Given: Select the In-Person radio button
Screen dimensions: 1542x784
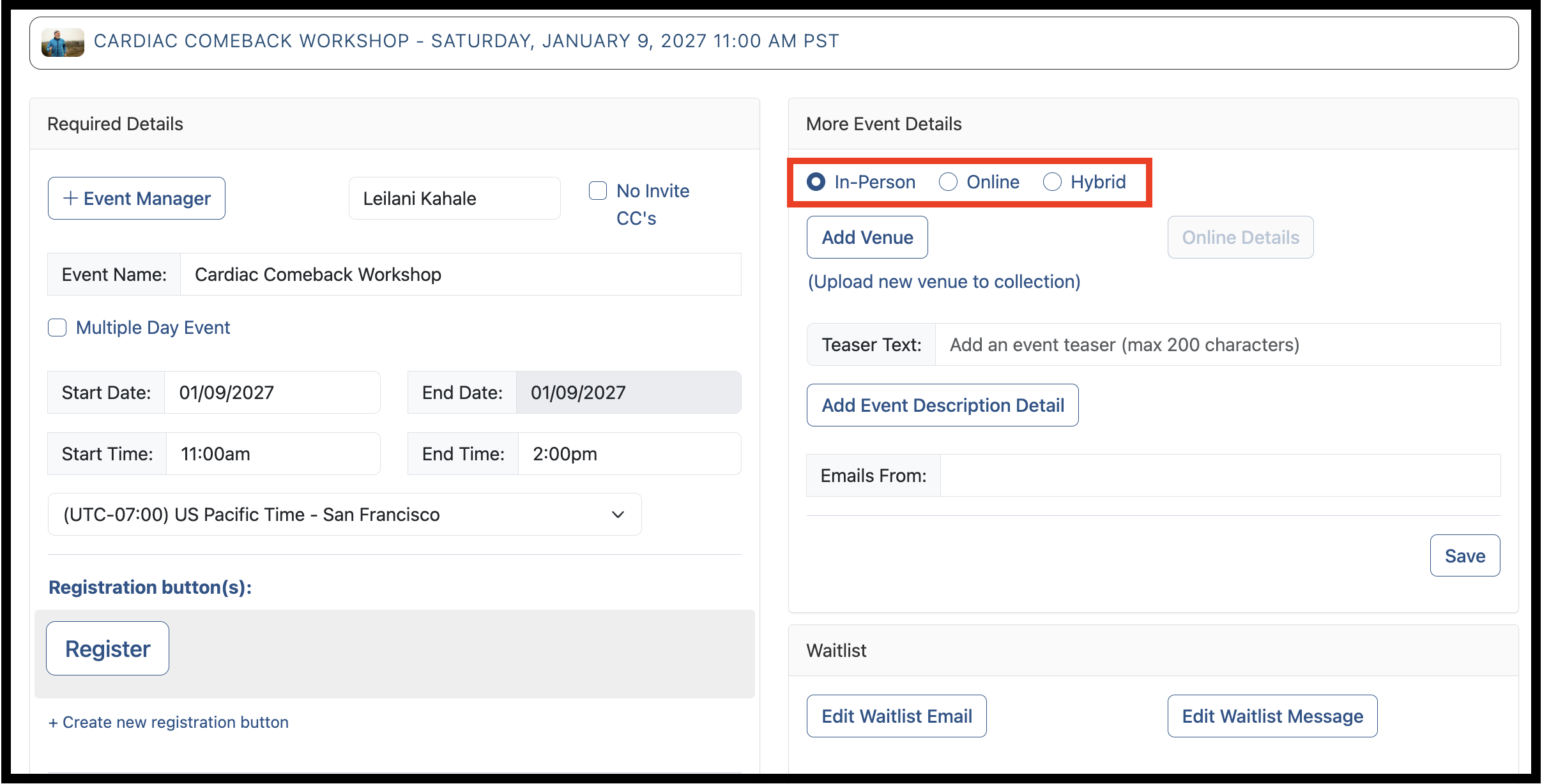Looking at the screenshot, I should (816, 182).
